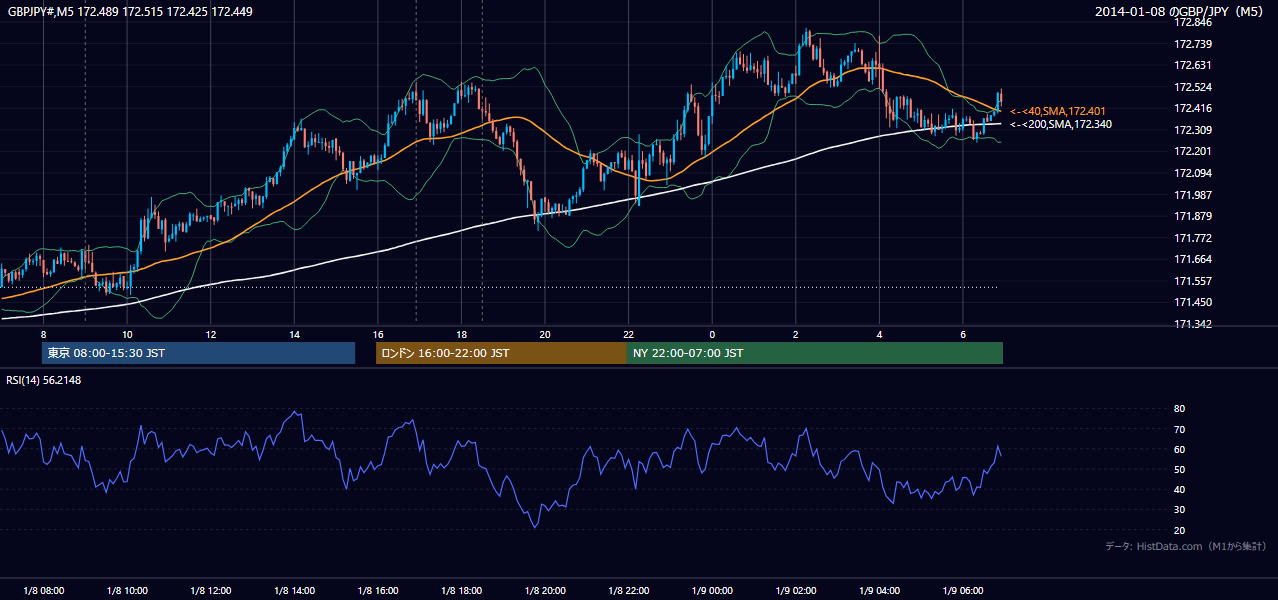Click the 2014-01-08 GBP/JPY (M5) chart title
Screen dimensions: 1278x600
tap(1181, 11)
